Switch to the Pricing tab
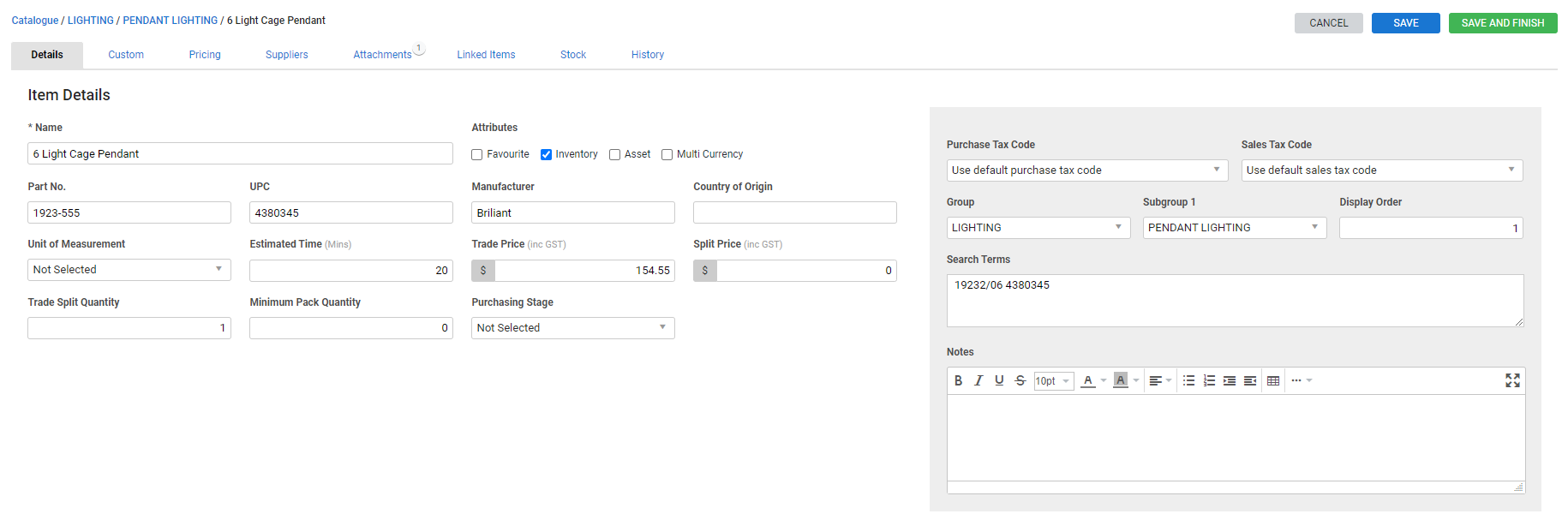Viewport: 1568px width, 526px height. (x=205, y=55)
